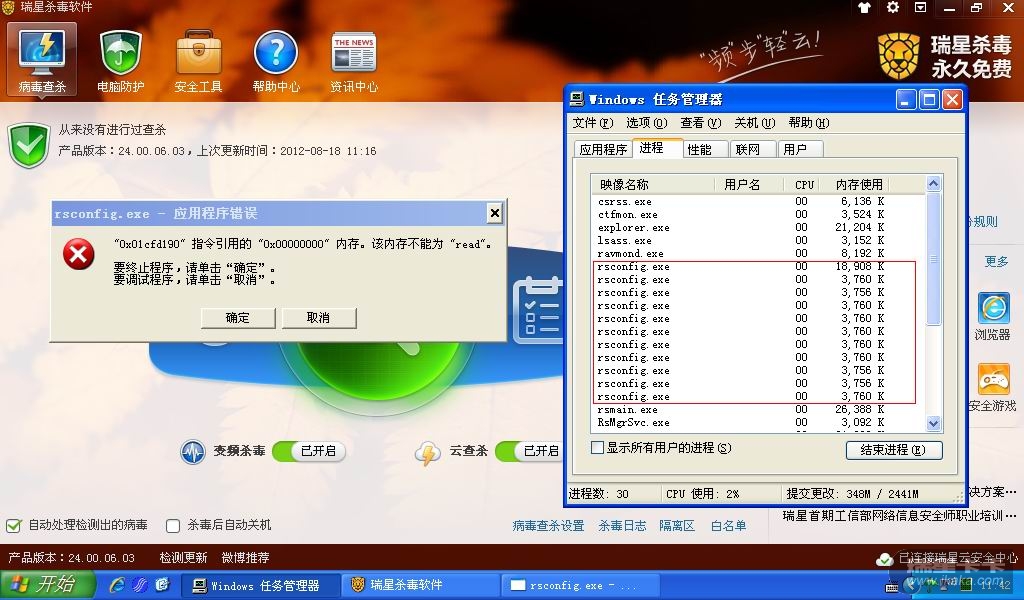Click the 更多 link on the right

pyautogui.click(x=996, y=262)
